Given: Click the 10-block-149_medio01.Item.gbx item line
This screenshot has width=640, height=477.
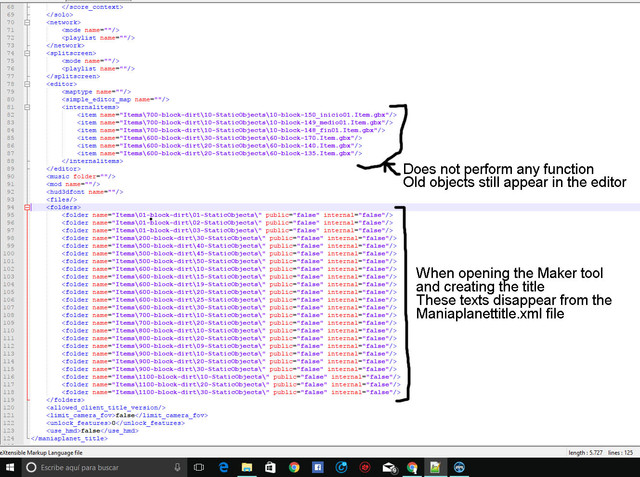Looking at the screenshot, I should pyautogui.click(x=235, y=123).
